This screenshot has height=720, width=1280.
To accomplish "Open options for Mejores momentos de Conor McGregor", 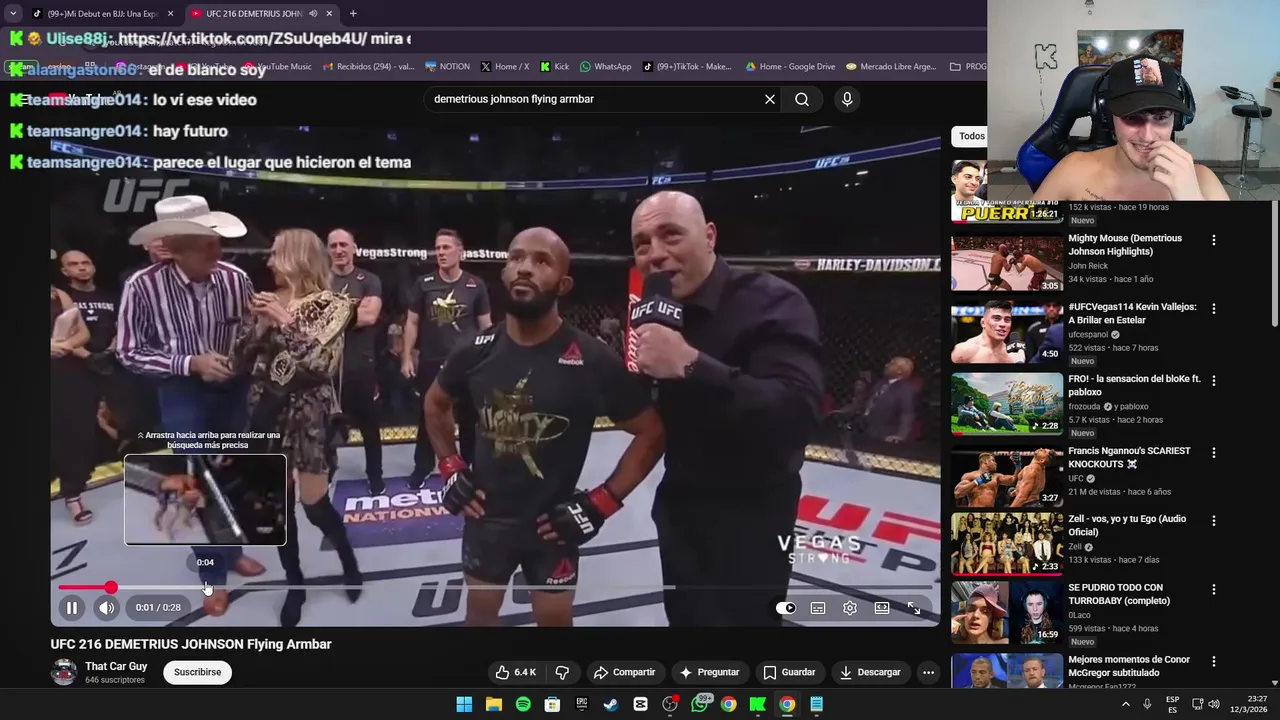I will click(1214, 662).
